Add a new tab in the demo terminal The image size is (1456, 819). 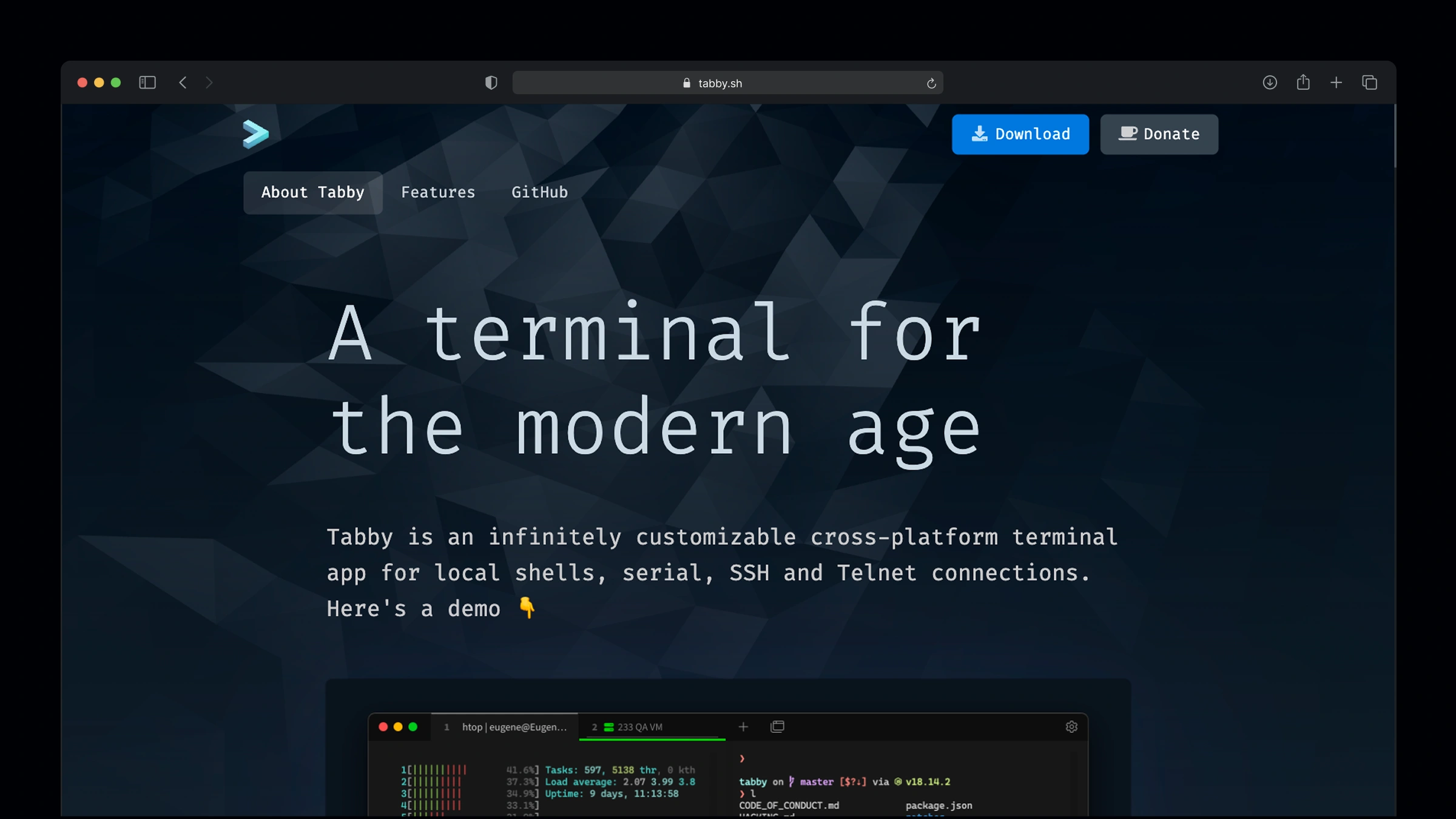[x=743, y=727]
